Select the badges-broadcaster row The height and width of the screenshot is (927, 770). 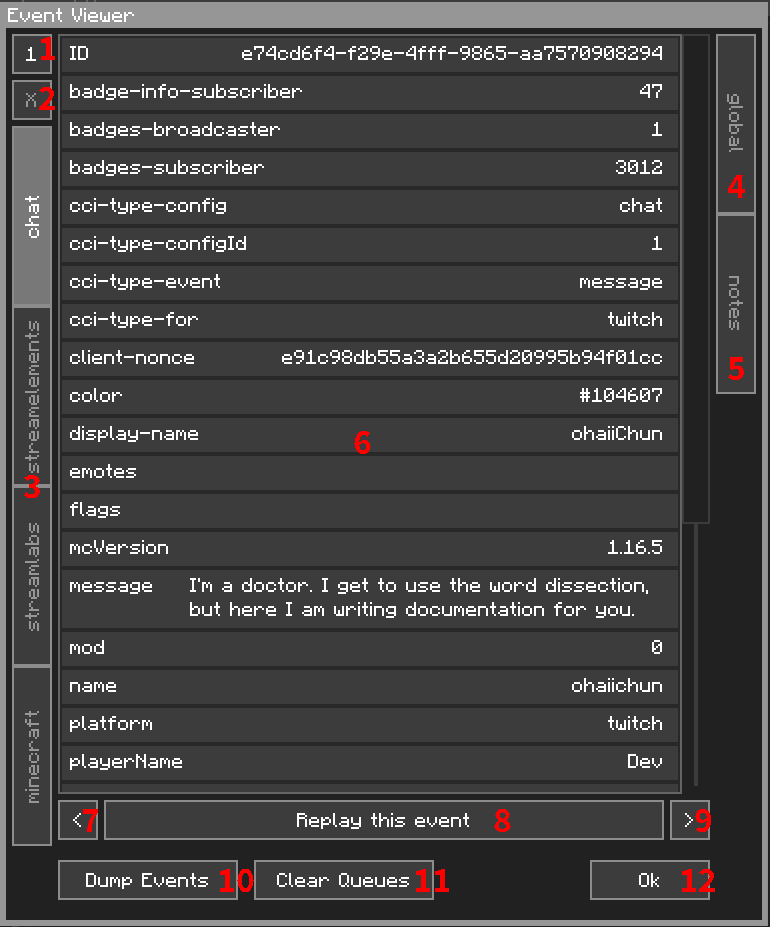tap(370, 129)
